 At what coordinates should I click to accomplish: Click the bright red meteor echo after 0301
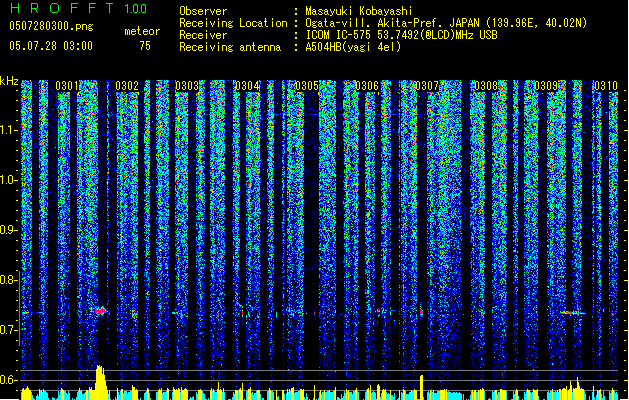(101, 311)
